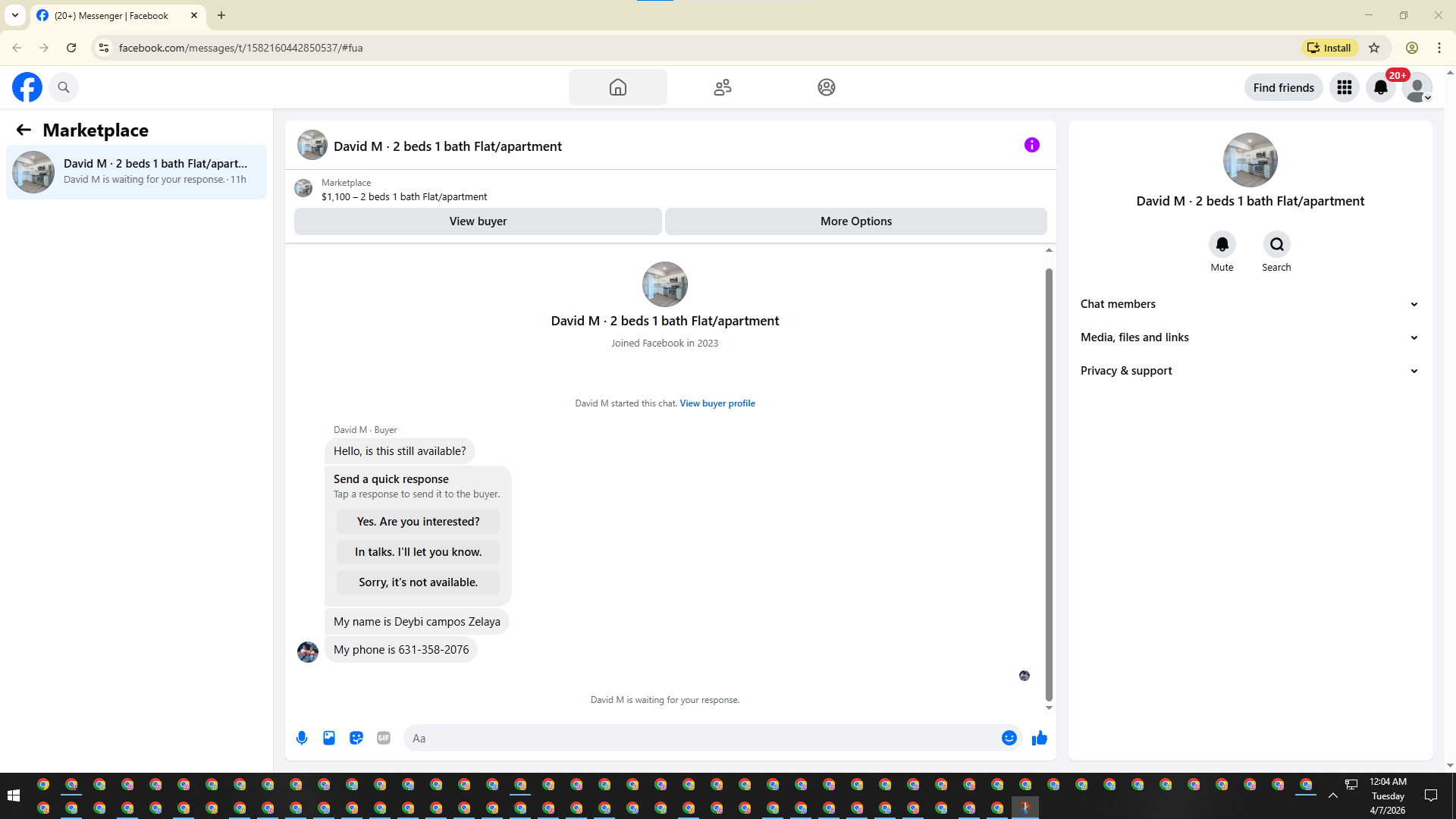Send quick response 'Sorry, it's not available.'
Image resolution: width=1456 pixels, height=819 pixels.
(x=418, y=582)
